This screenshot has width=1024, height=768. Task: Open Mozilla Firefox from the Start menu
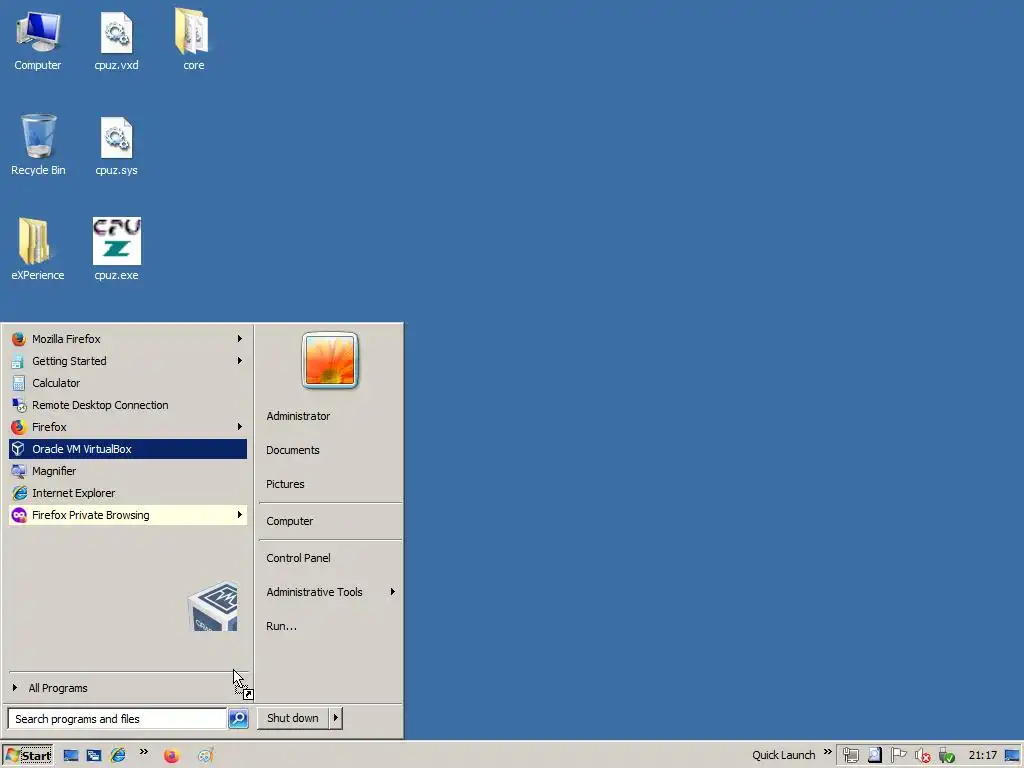128,339
